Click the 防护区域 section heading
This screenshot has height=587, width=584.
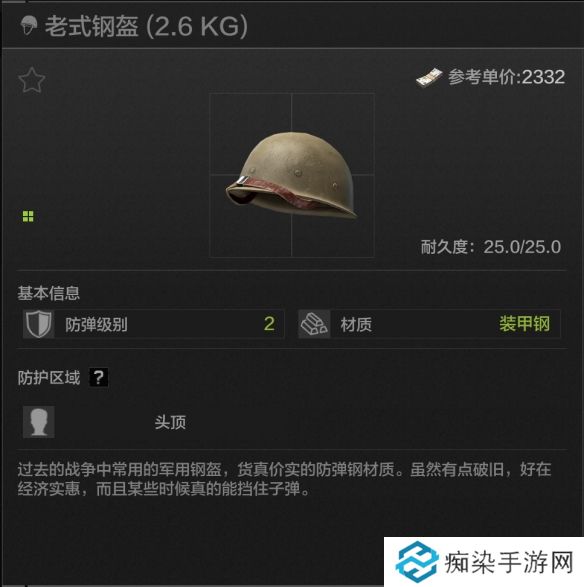click(49, 378)
